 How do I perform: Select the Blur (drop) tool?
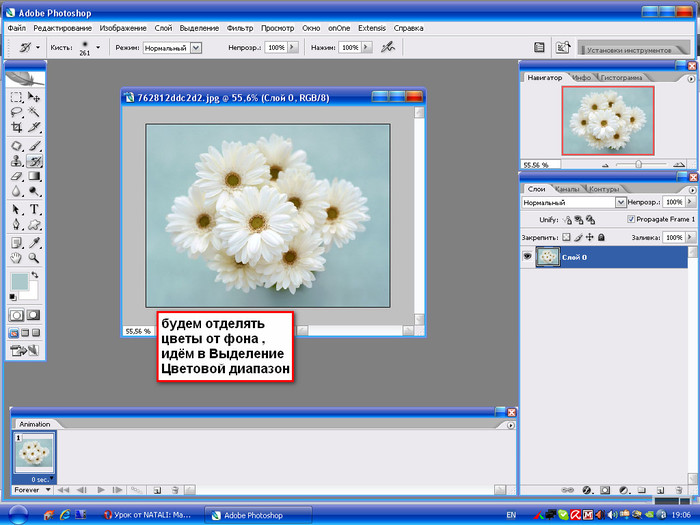coord(17,192)
